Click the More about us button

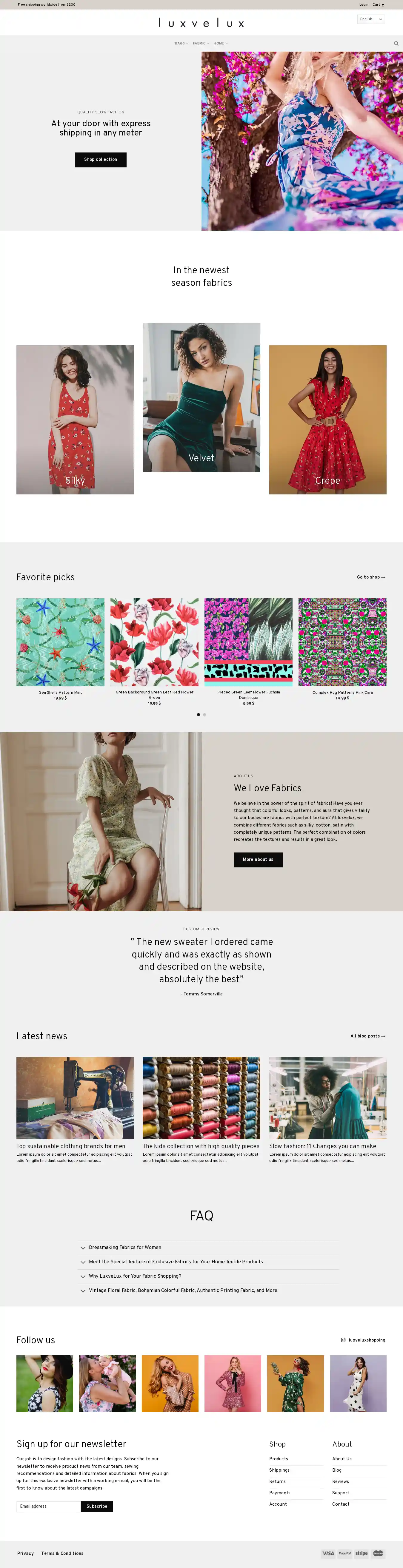pyautogui.click(x=258, y=859)
